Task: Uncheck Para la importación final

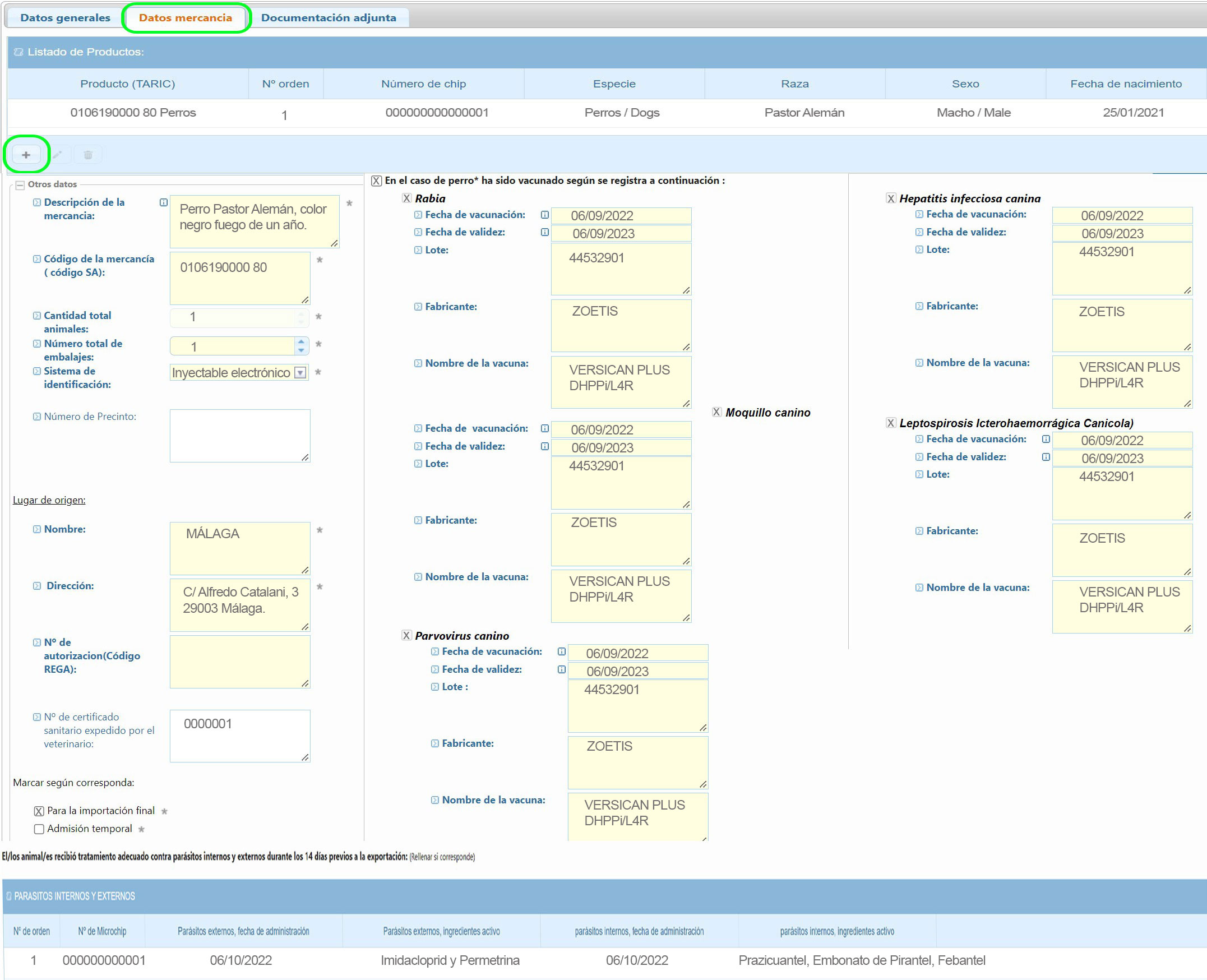Action: (x=39, y=811)
